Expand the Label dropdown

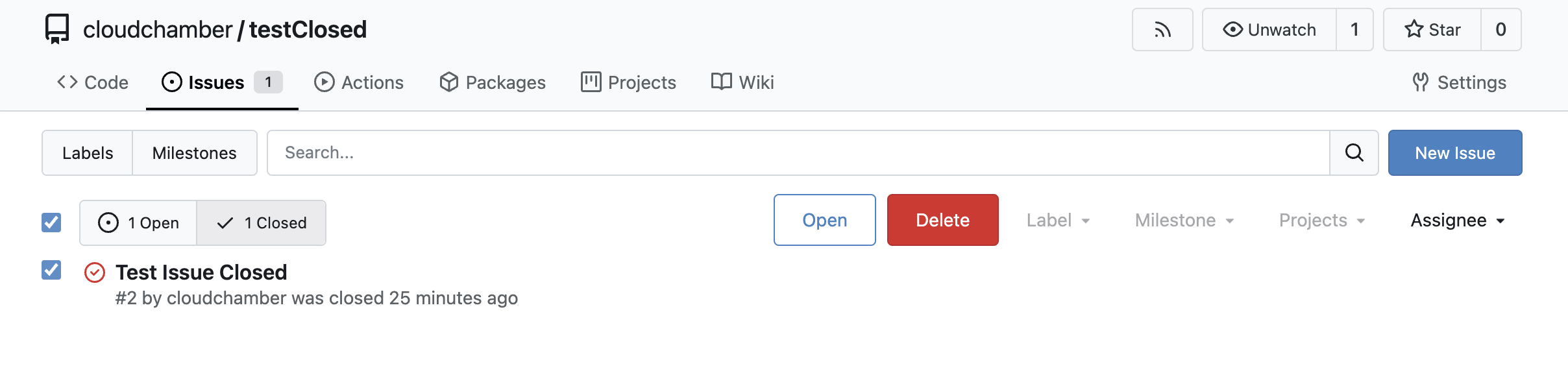click(x=1058, y=221)
